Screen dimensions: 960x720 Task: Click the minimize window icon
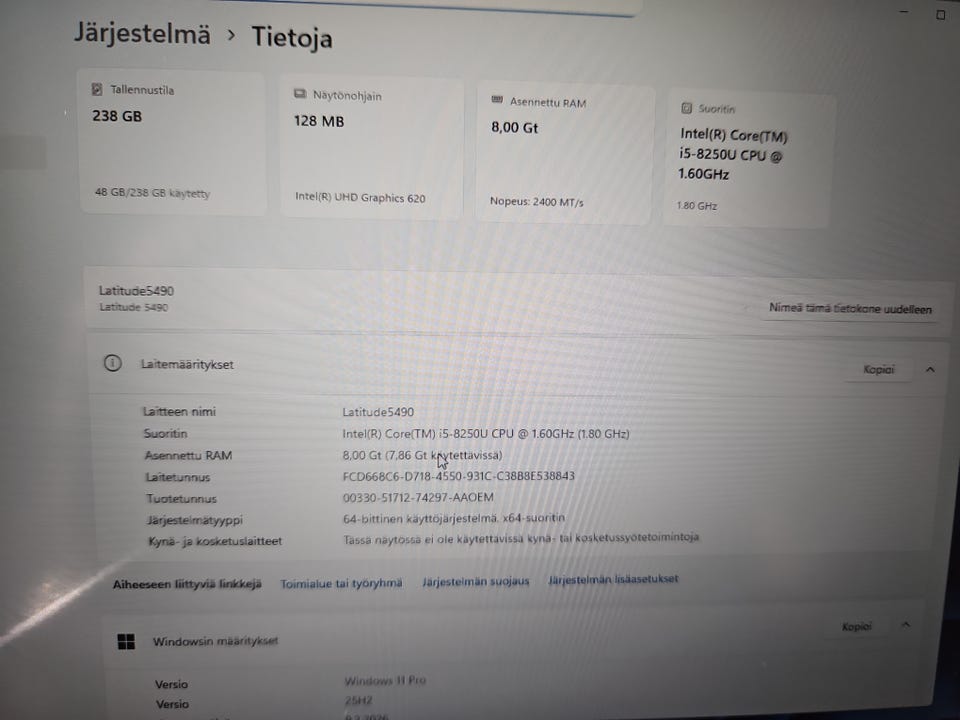[905, 12]
